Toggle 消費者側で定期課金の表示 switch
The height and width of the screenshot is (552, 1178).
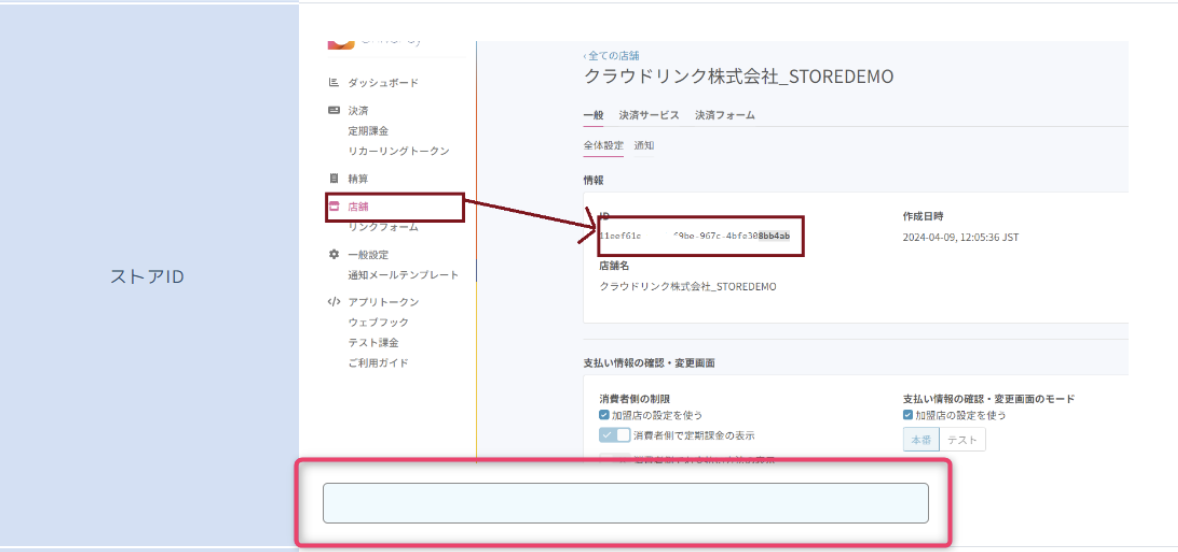coord(614,435)
